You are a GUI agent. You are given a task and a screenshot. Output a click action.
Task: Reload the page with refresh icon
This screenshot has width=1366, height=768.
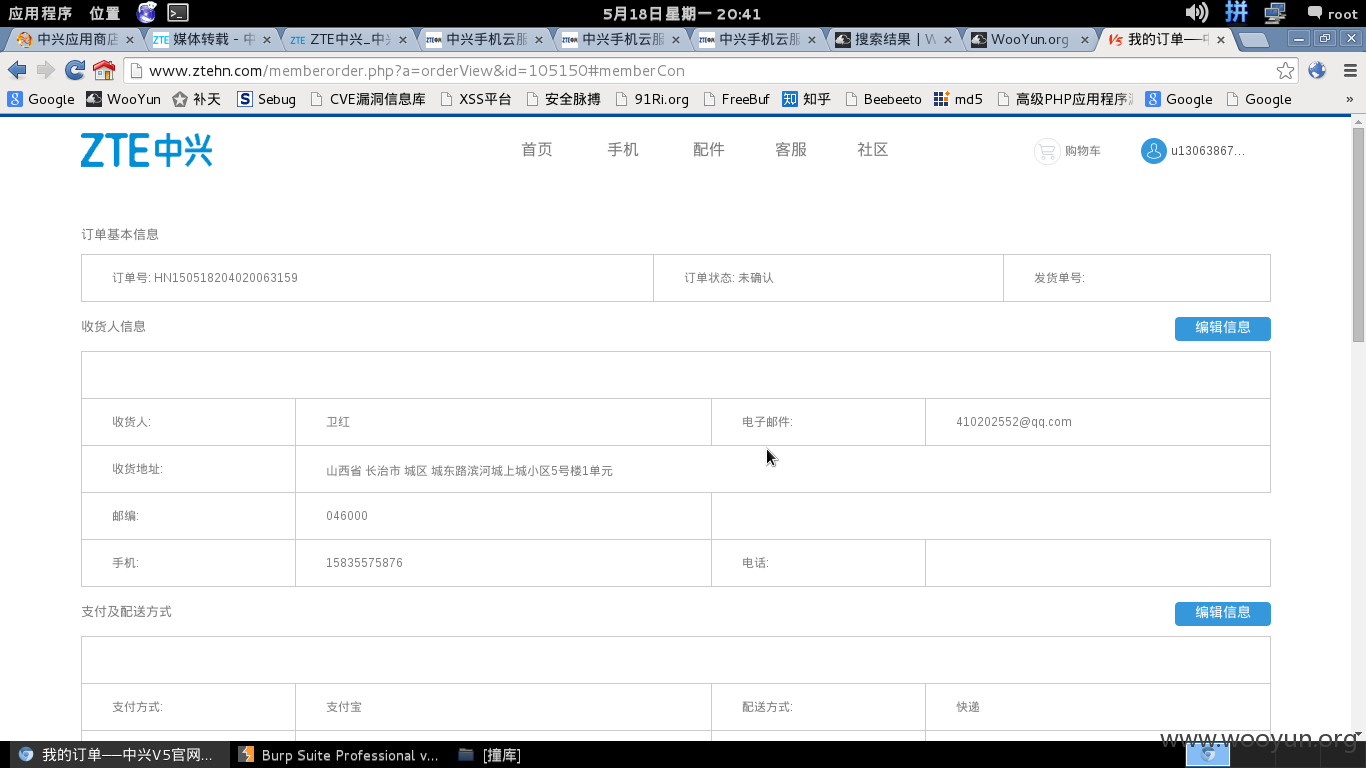(x=75, y=70)
